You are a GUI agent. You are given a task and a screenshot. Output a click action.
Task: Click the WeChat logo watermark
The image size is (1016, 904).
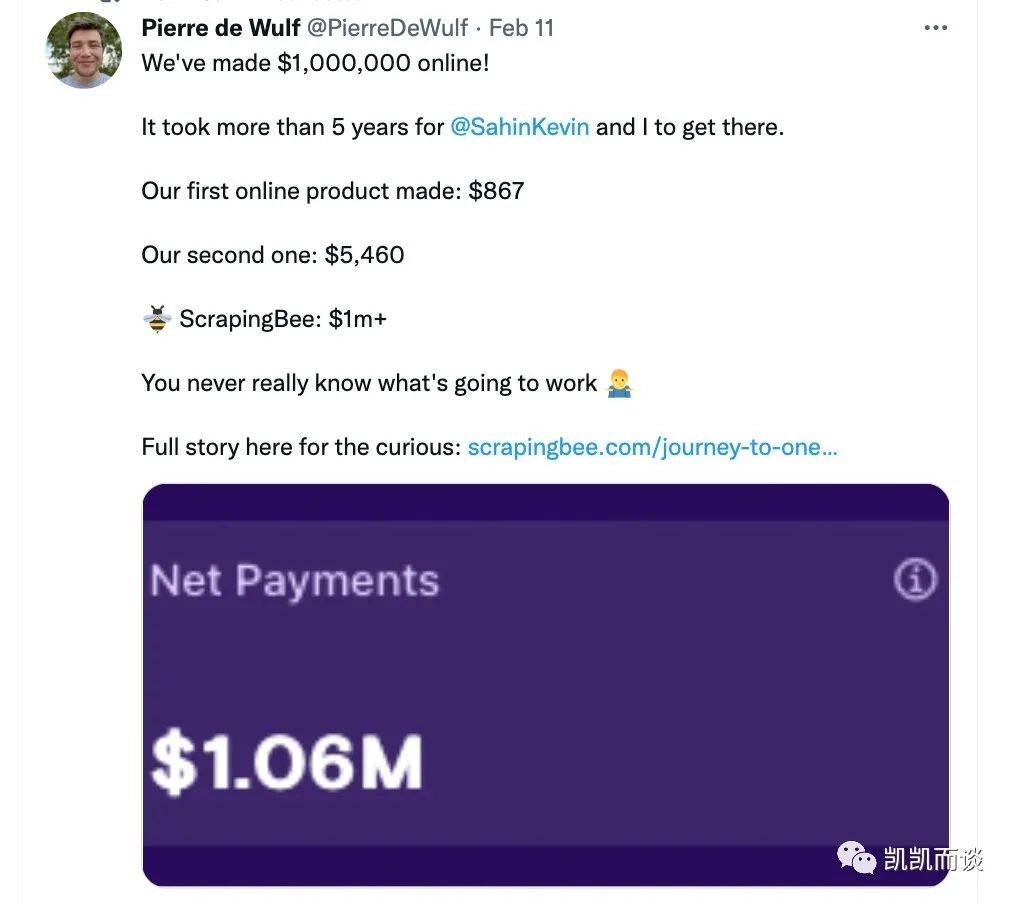[x=856, y=857]
